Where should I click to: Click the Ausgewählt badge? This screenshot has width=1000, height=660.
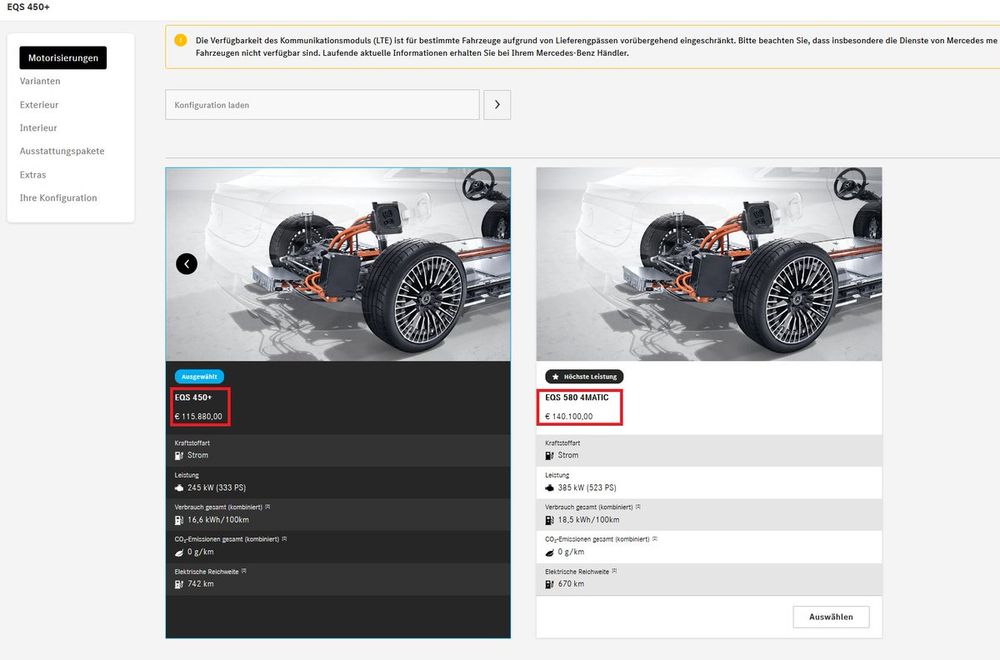(199, 376)
